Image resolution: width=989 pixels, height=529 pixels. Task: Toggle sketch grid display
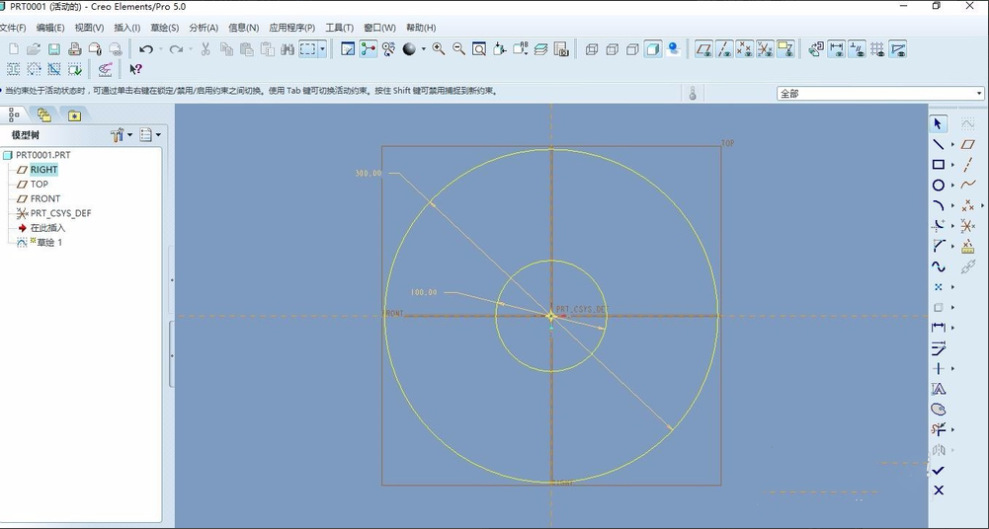coord(877,49)
